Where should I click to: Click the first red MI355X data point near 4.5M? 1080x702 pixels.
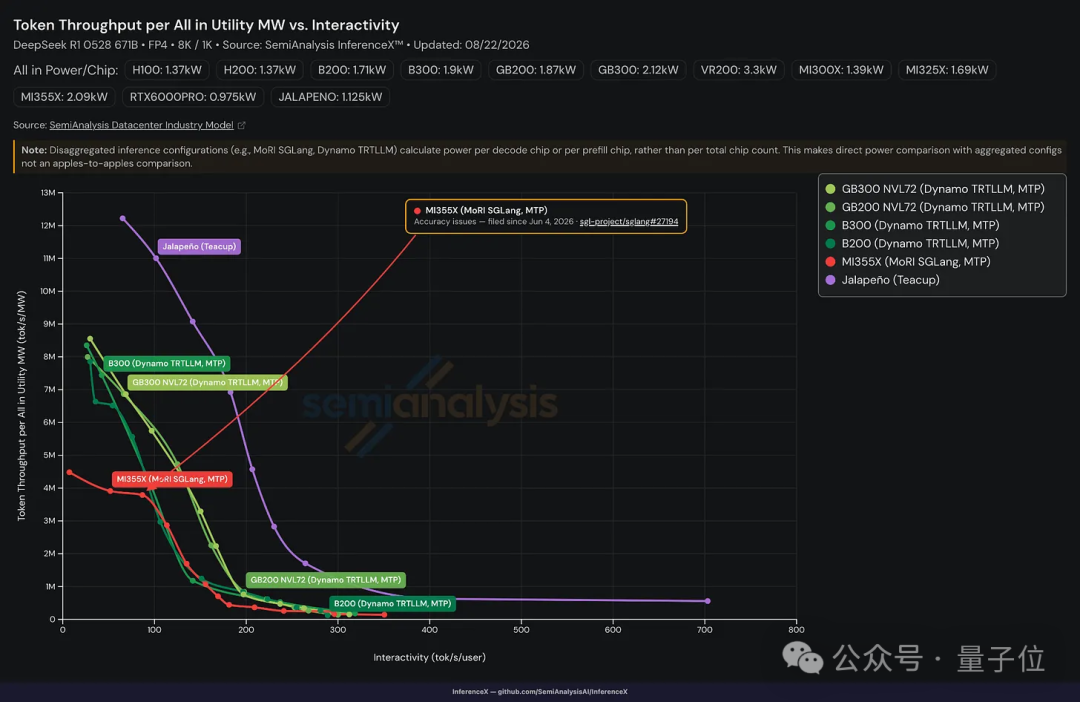[x=70, y=473]
